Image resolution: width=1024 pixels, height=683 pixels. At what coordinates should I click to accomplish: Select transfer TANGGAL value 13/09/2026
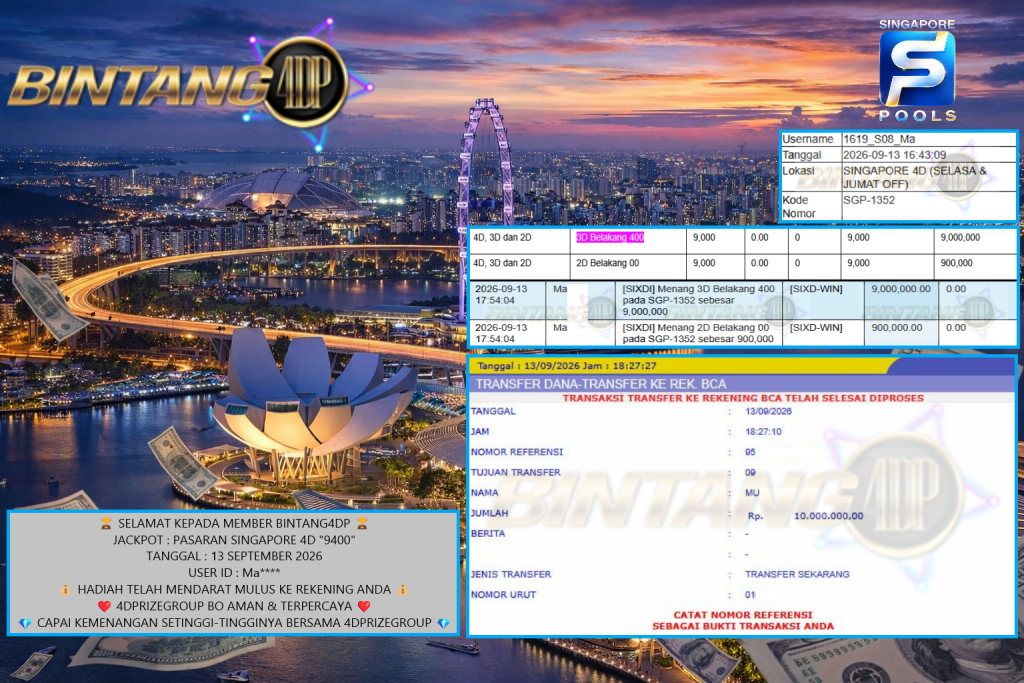(x=768, y=411)
